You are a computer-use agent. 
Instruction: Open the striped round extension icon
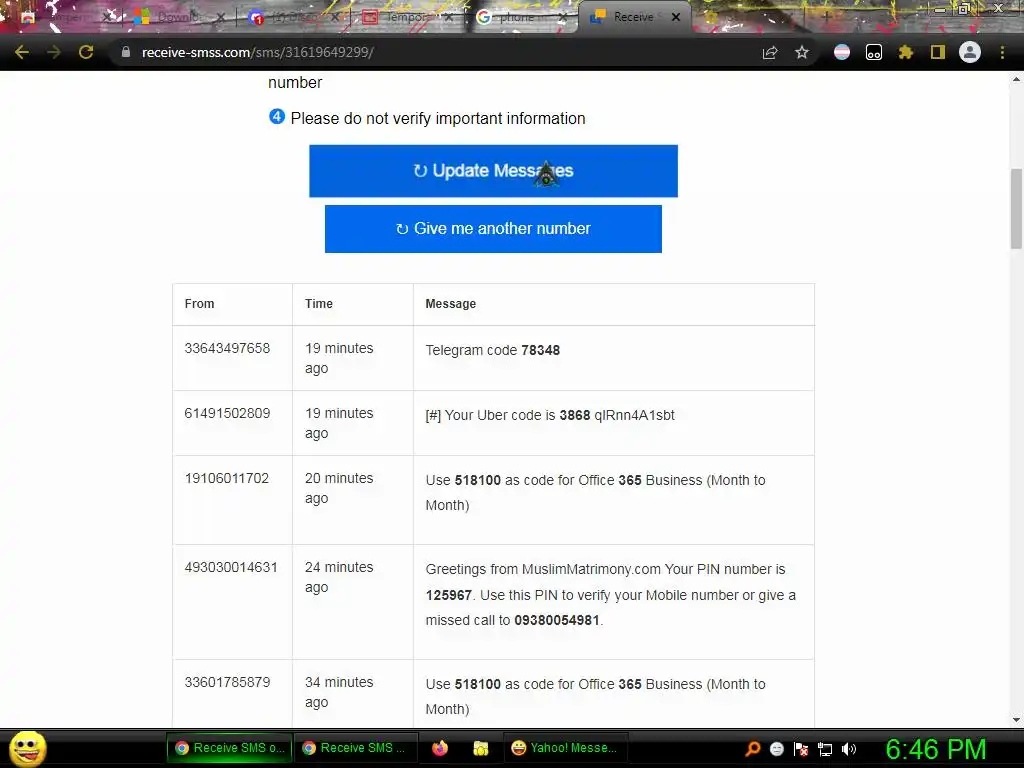[842, 52]
